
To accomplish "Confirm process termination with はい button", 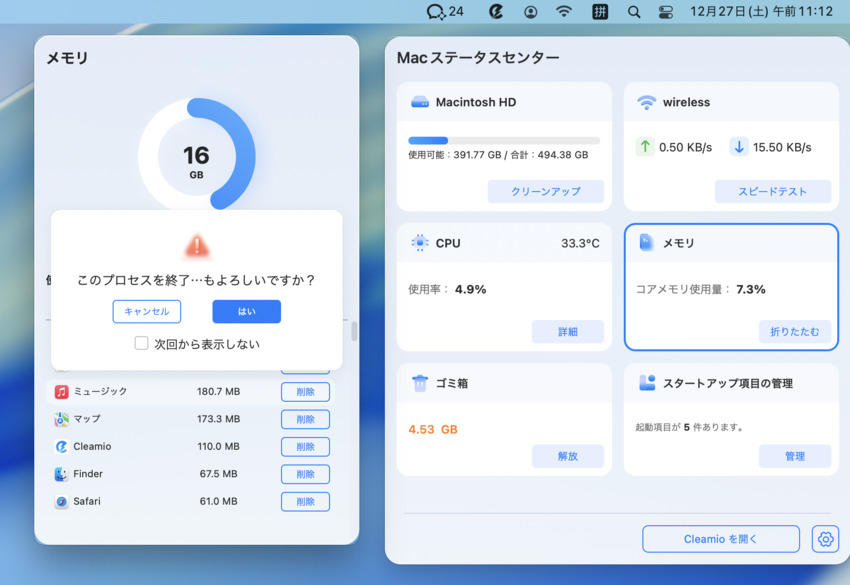I will [246, 311].
